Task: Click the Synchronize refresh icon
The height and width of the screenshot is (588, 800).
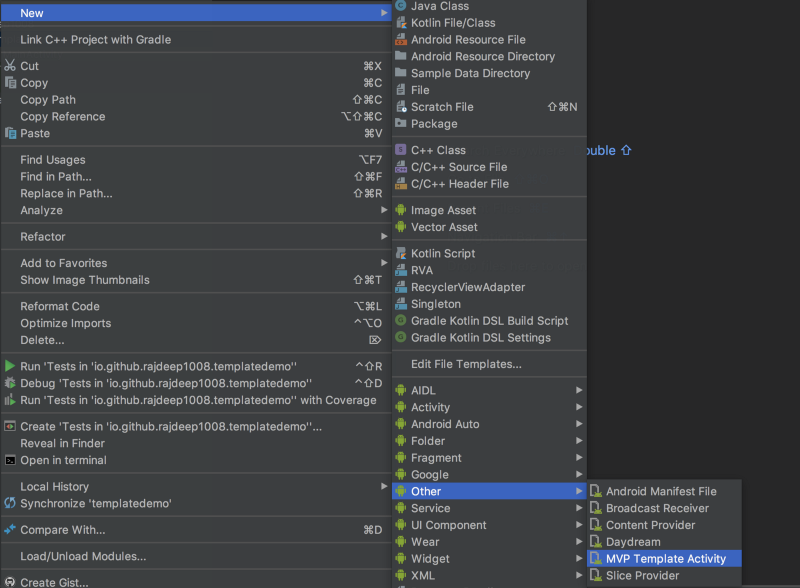Action: coord(10,503)
